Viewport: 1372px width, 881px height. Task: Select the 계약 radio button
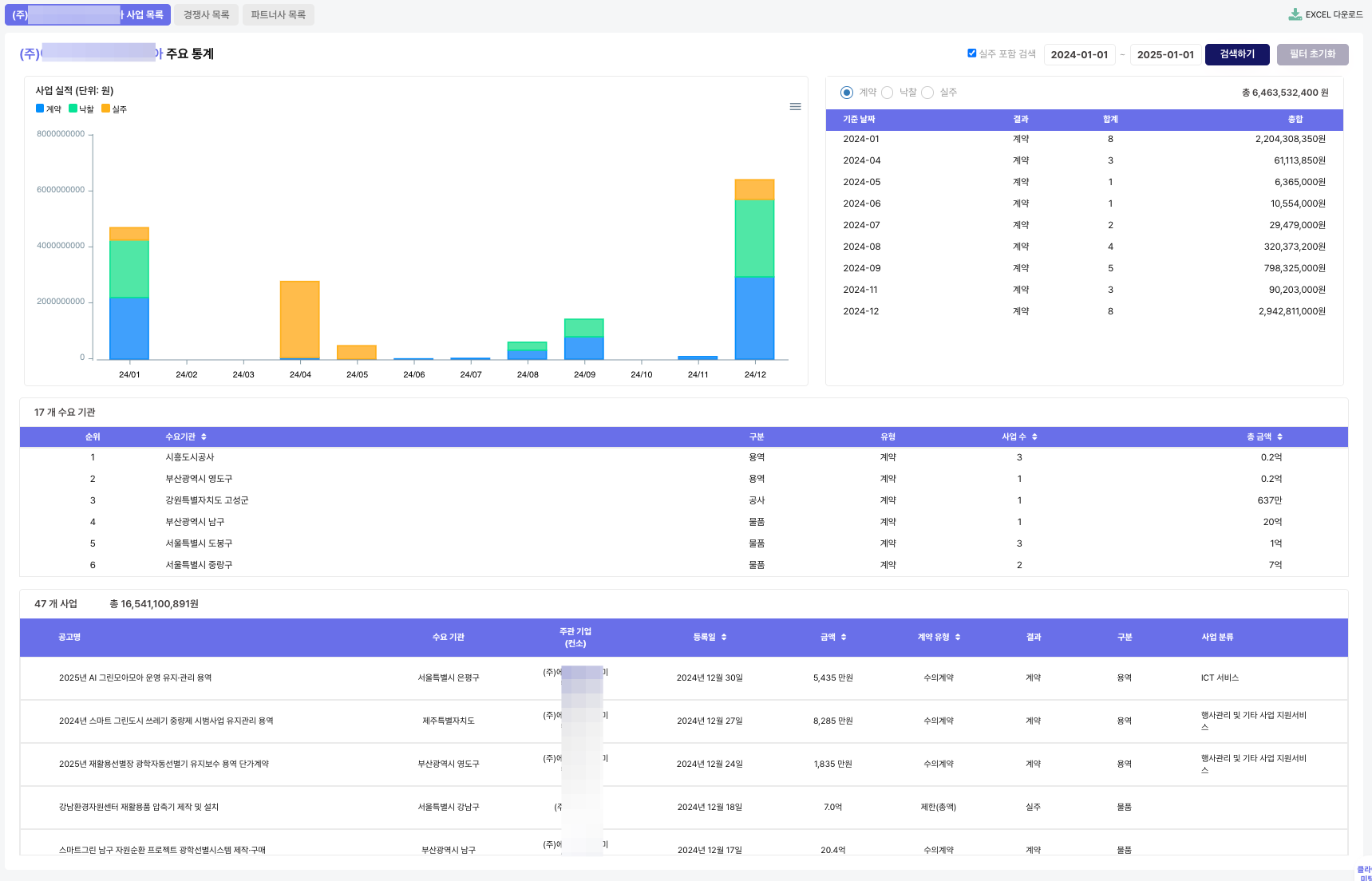tap(847, 93)
